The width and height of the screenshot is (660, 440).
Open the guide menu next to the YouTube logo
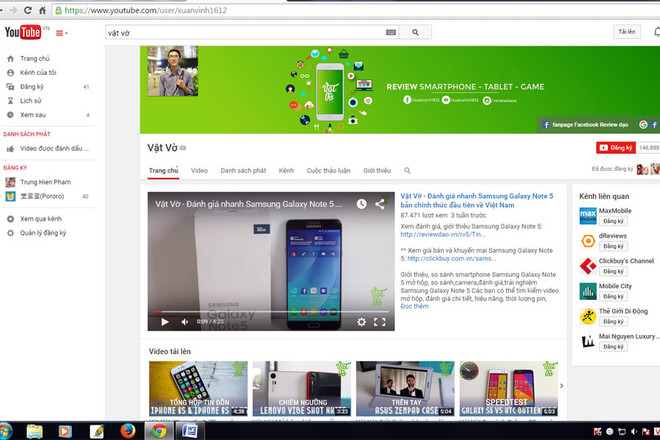(x=61, y=33)
